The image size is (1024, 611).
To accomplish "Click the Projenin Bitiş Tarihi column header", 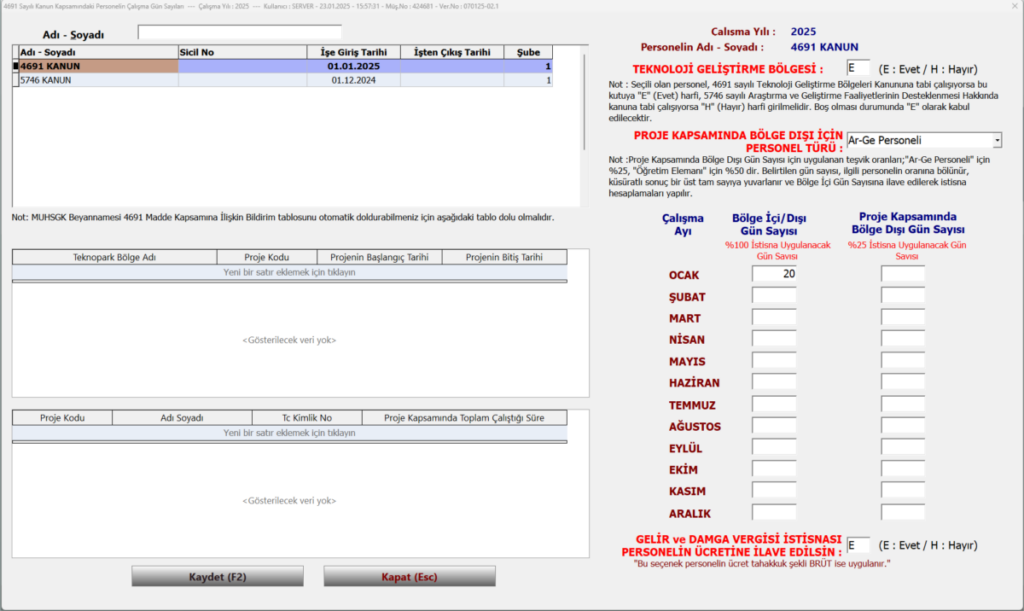I will [504, 257].
